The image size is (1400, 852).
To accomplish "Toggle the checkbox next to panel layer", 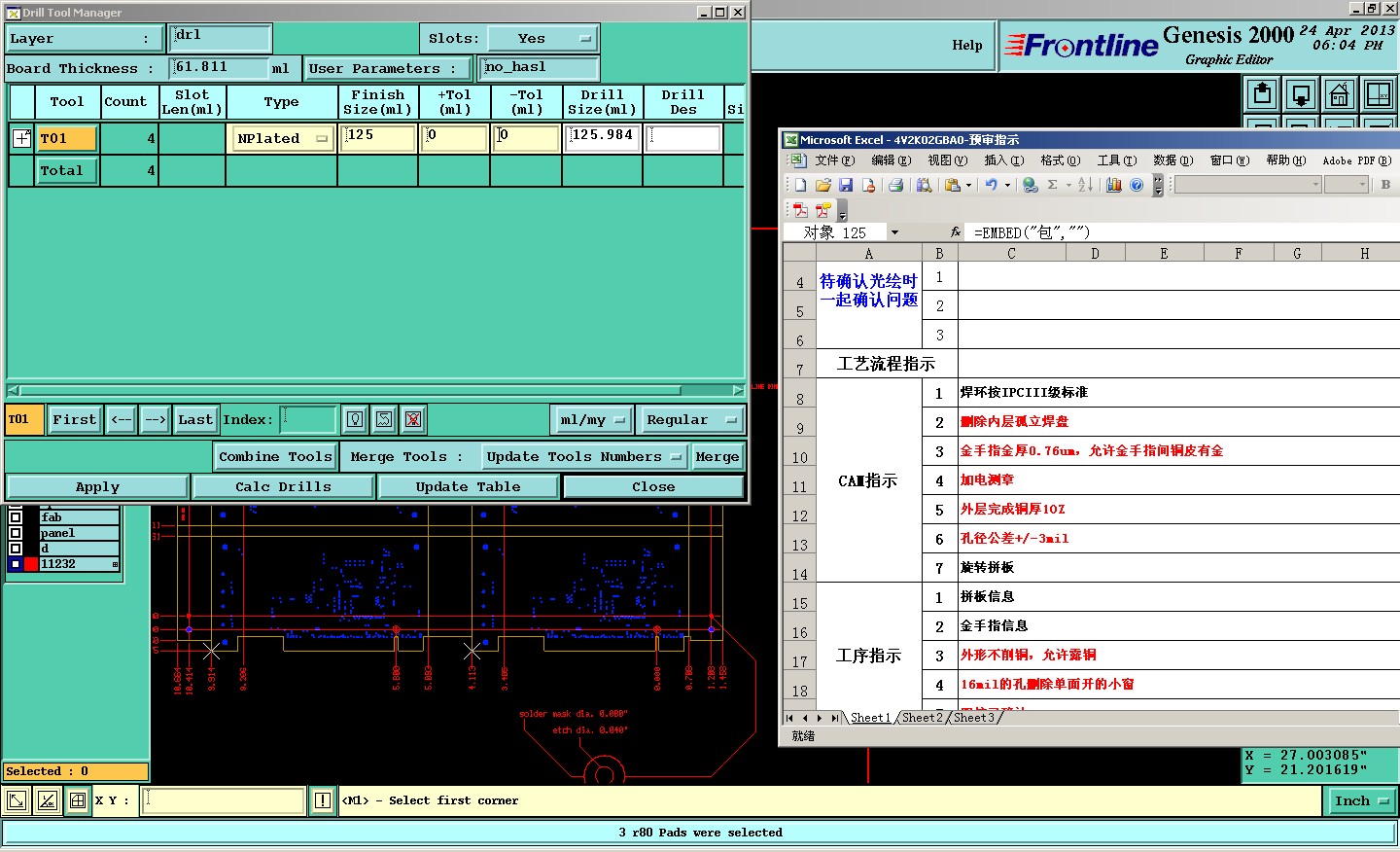I will pos(16,533).
